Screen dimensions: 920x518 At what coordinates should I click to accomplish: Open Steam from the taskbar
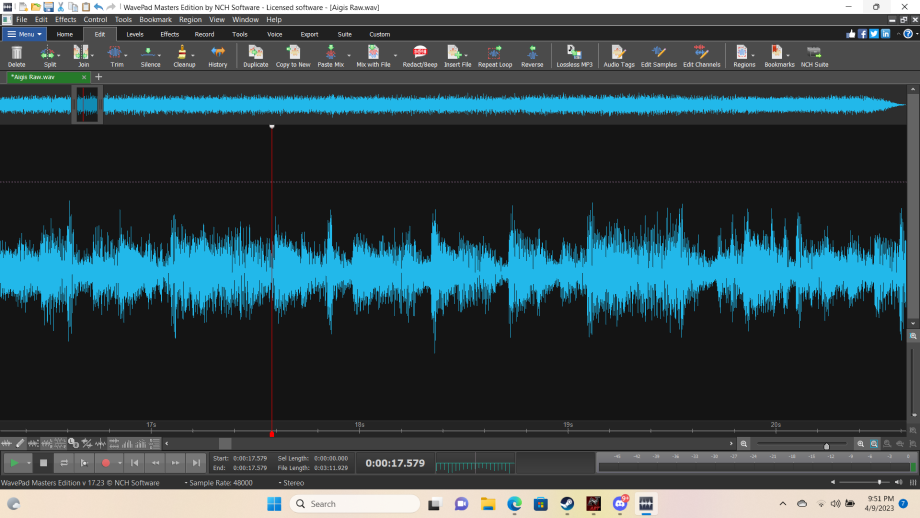[x=567, y=503]
